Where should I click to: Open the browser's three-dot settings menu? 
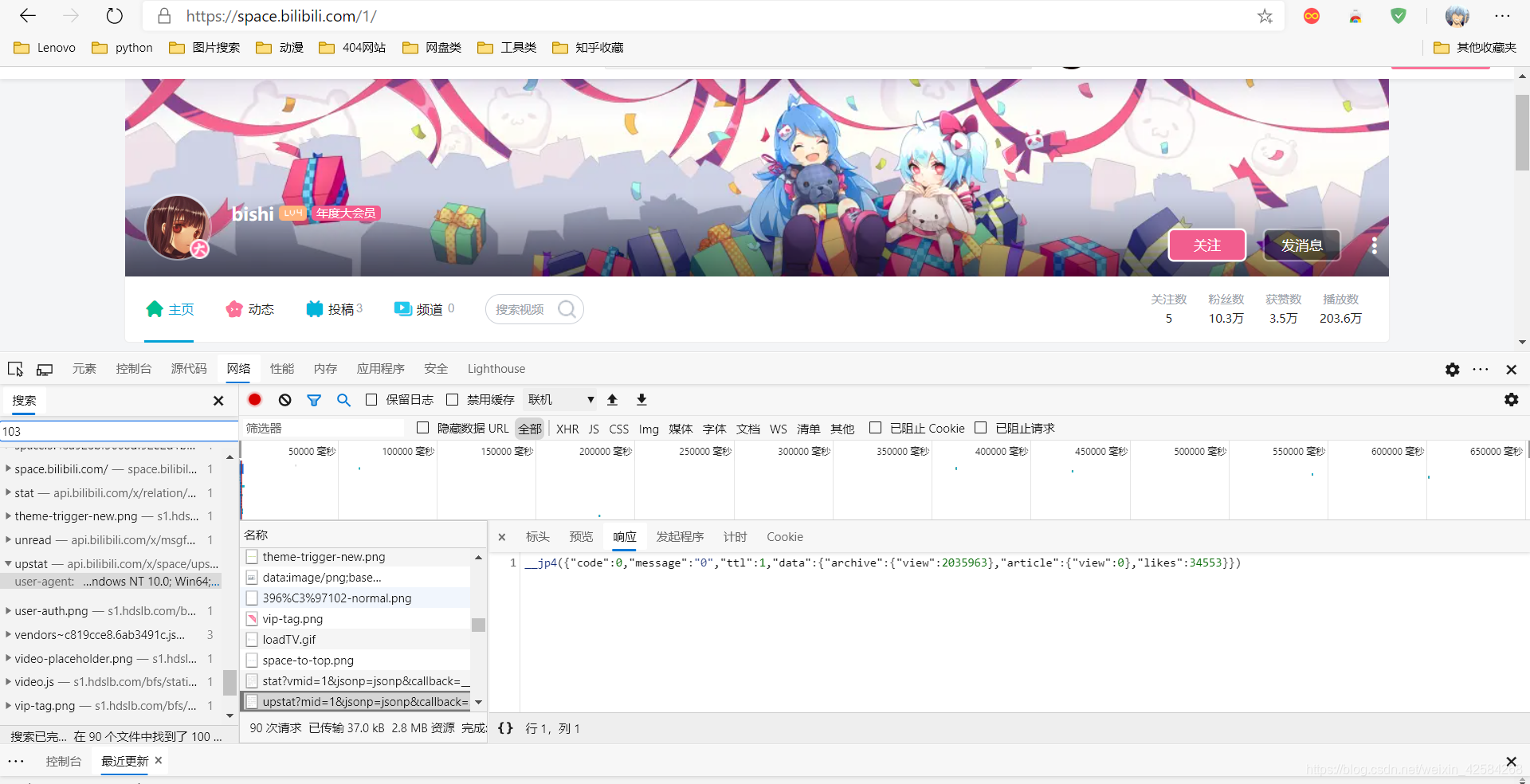pos(1502,16)
